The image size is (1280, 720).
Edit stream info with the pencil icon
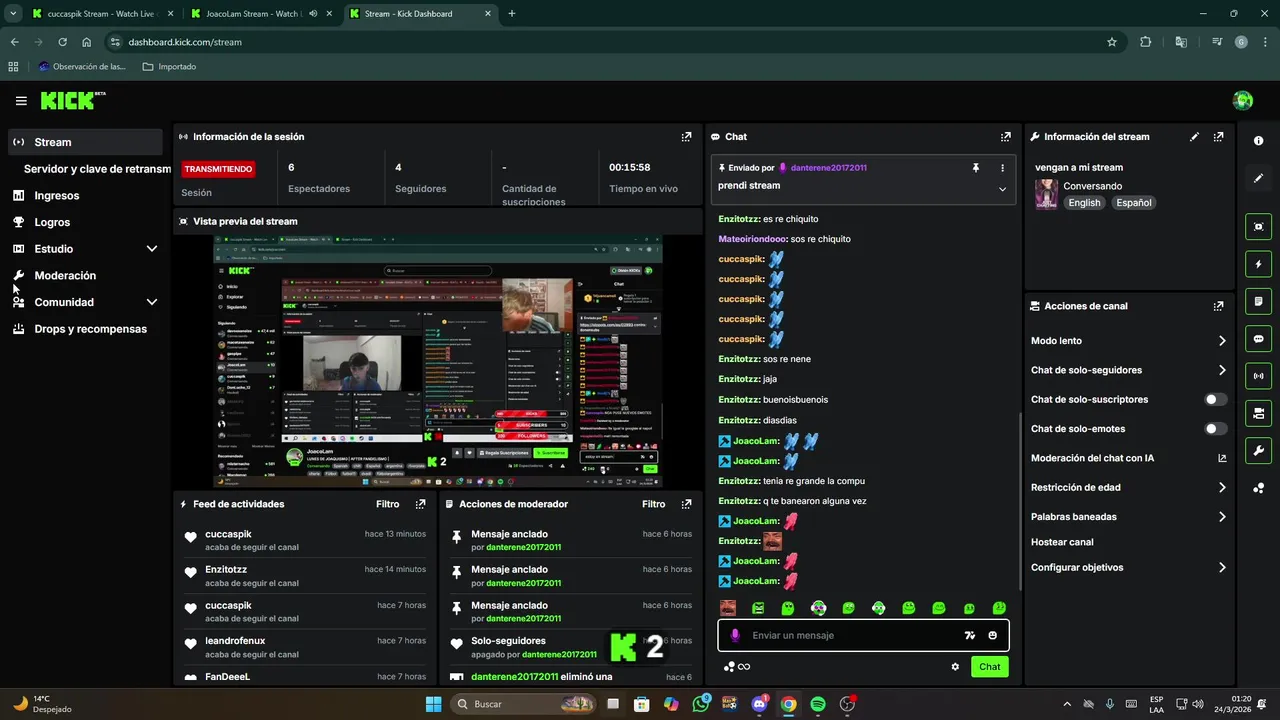1194,137
